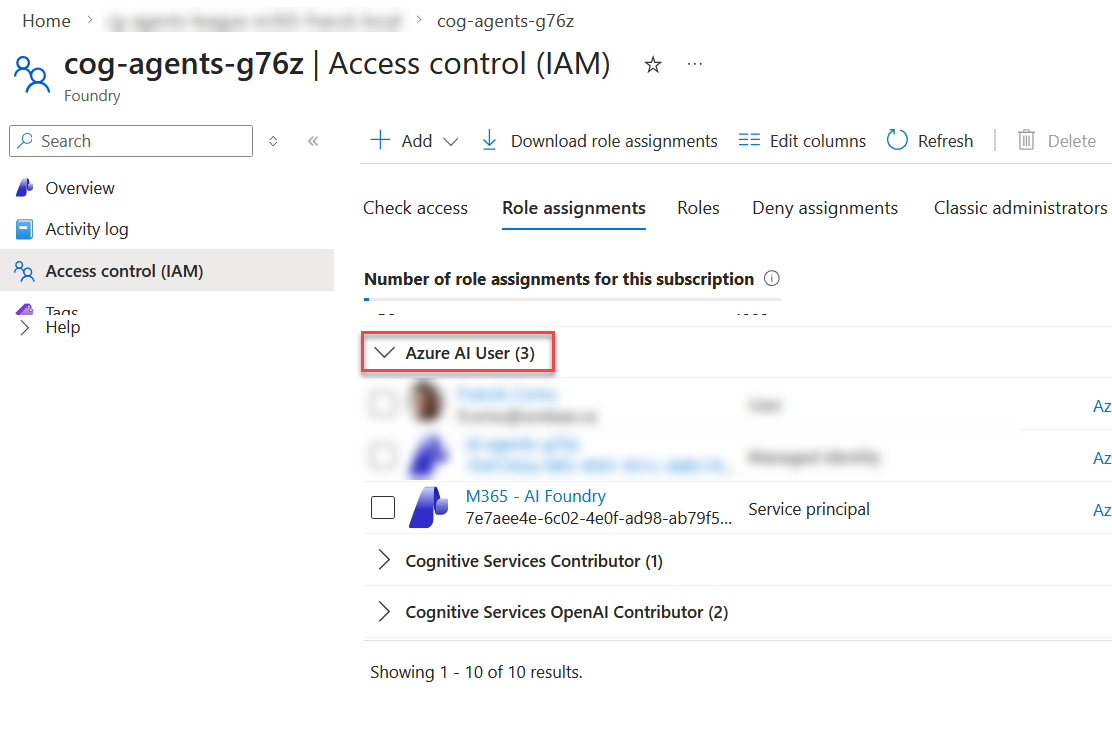Click the favorite star icon
The height and width of the screenshot is (730, 1112).
click(653, 65)
